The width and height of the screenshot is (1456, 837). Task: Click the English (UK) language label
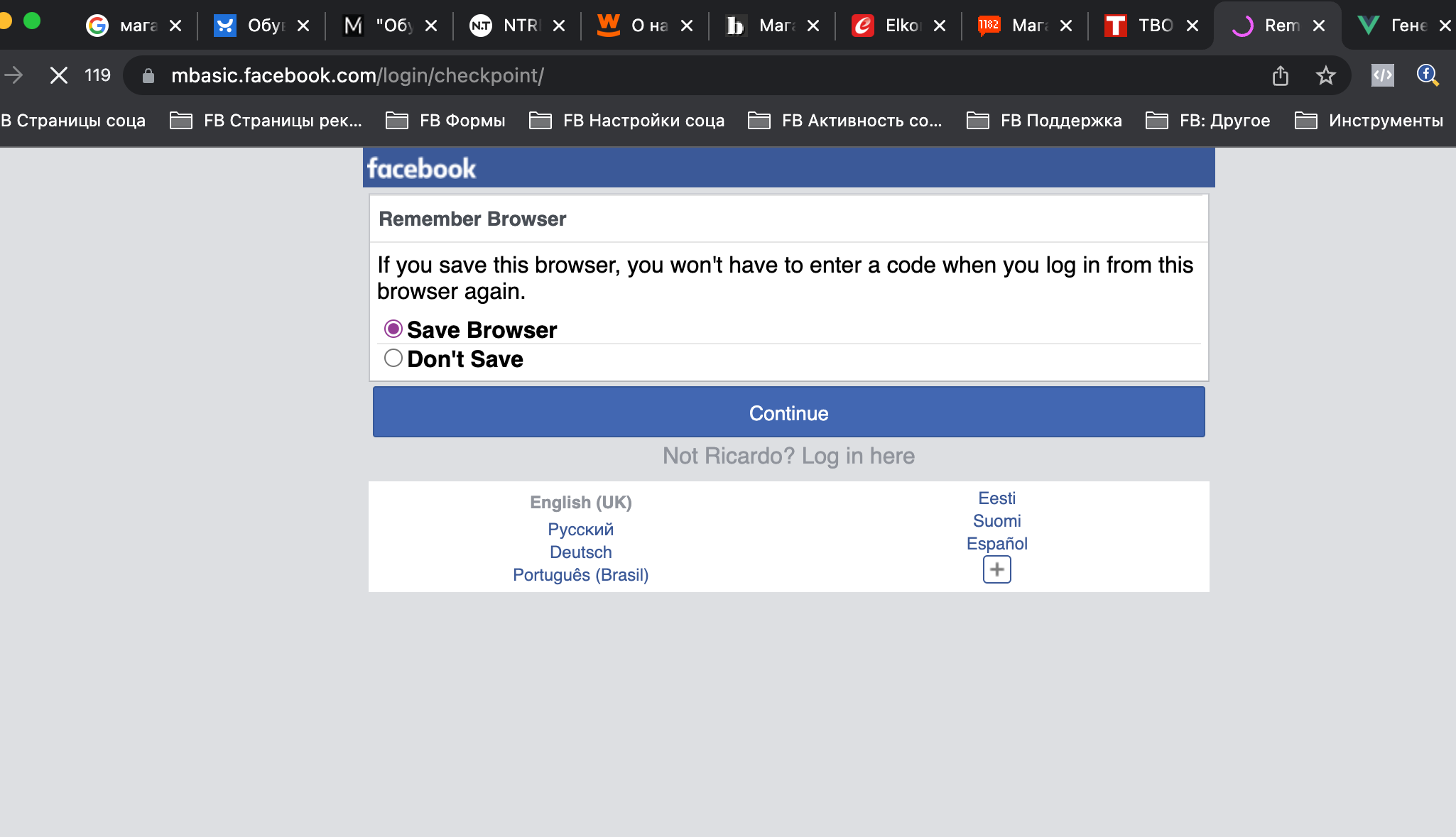(x=580, y=503)
